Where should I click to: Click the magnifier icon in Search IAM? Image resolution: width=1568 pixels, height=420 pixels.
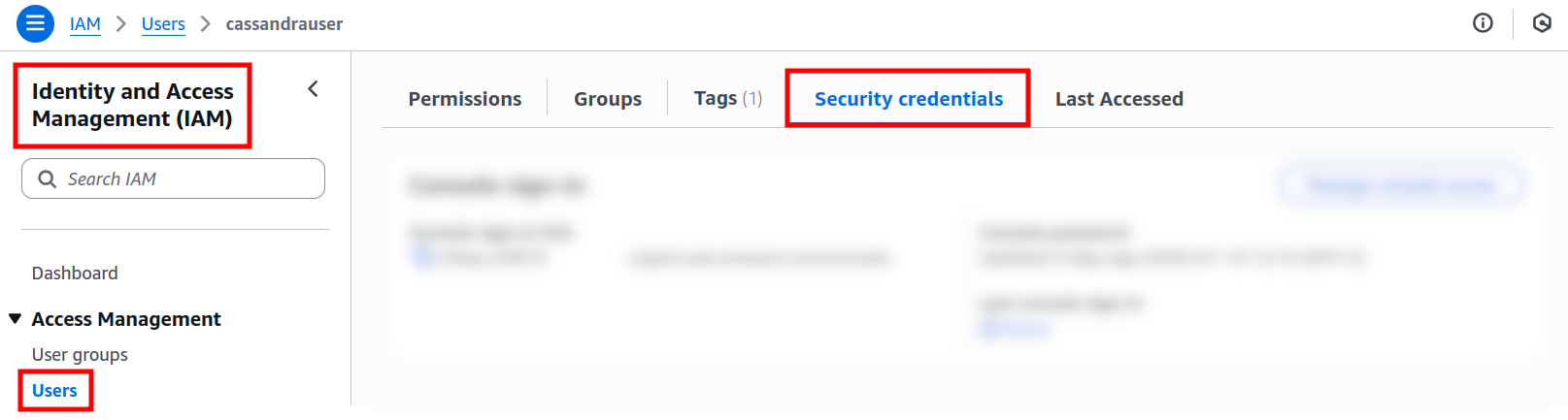(47, 179)
